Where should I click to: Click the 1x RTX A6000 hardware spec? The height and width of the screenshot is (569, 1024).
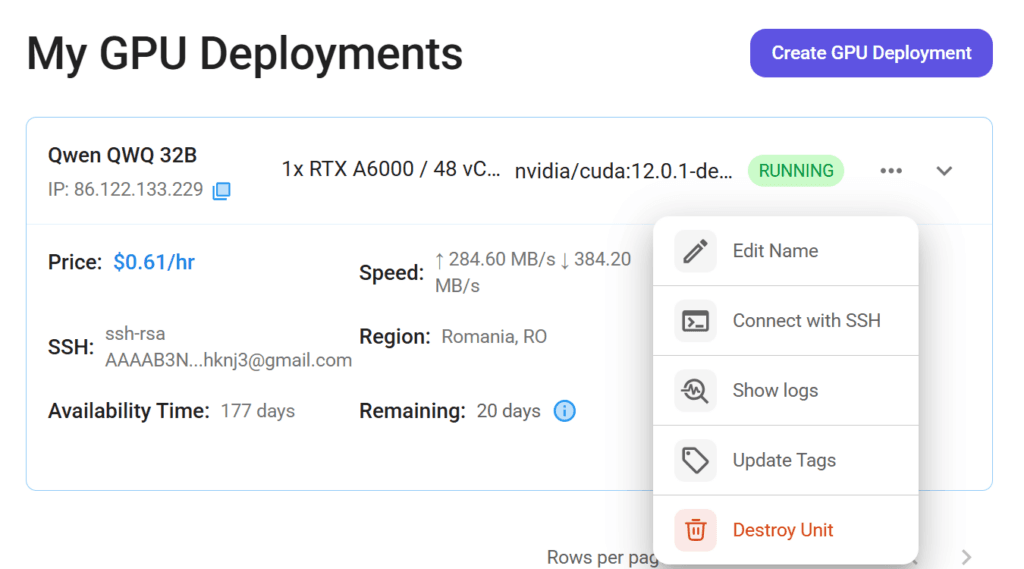coord(391,169)
